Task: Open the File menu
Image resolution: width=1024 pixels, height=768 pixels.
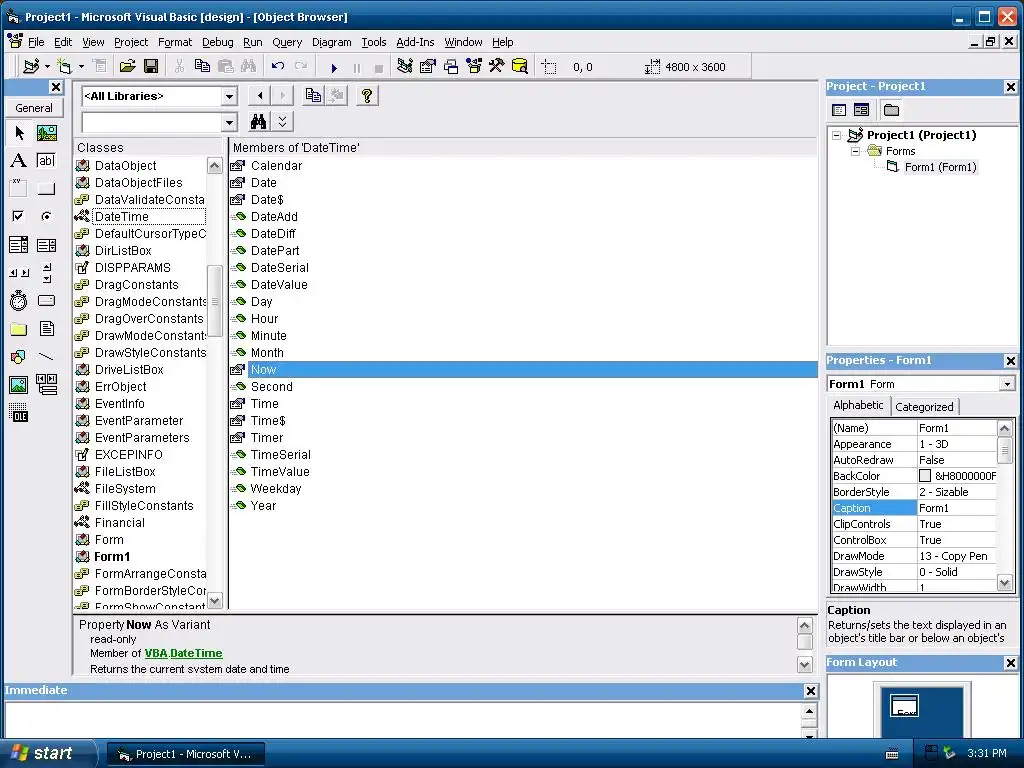Action: [x=36, y=42]
